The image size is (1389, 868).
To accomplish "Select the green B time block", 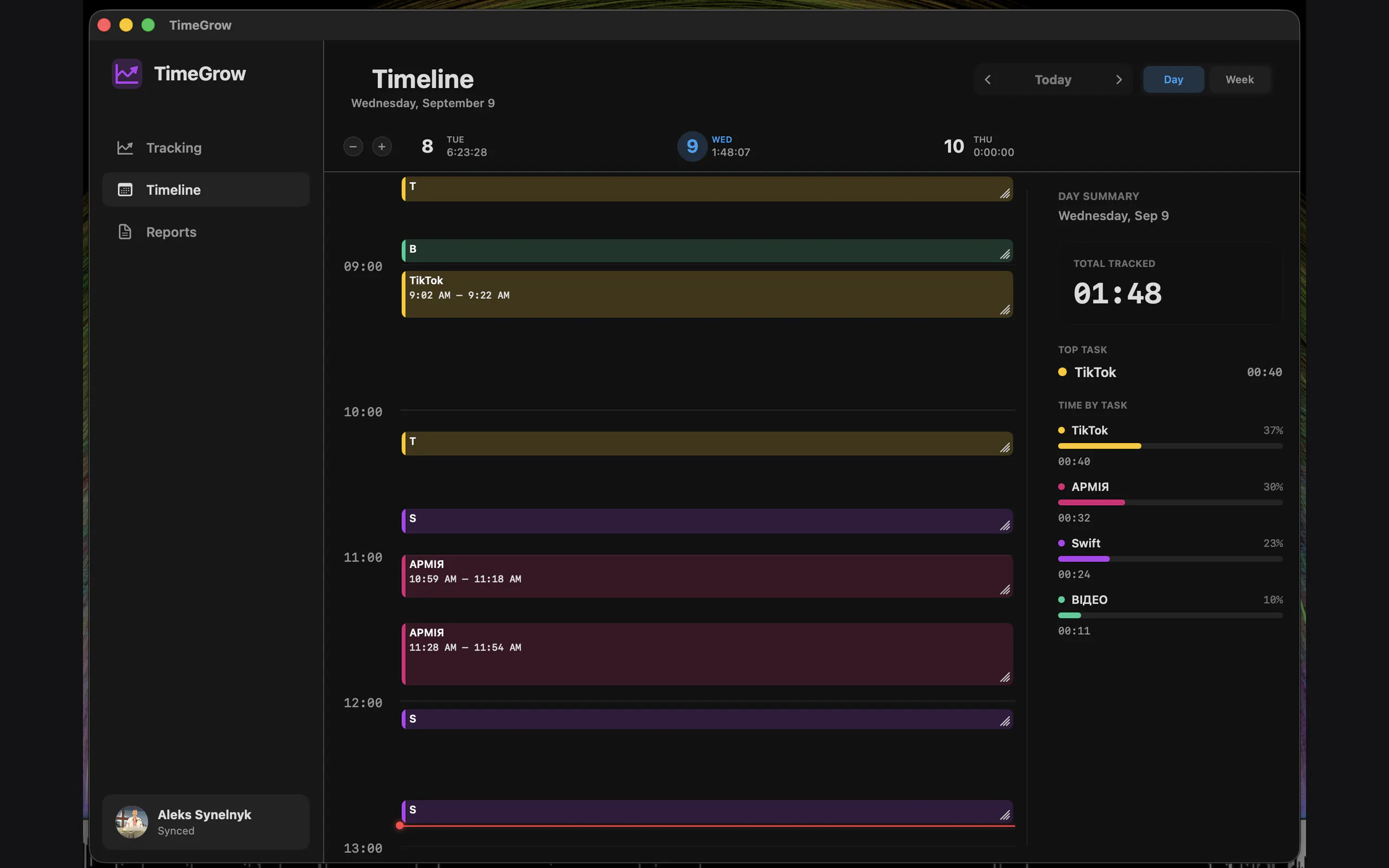I will (707, 250).
